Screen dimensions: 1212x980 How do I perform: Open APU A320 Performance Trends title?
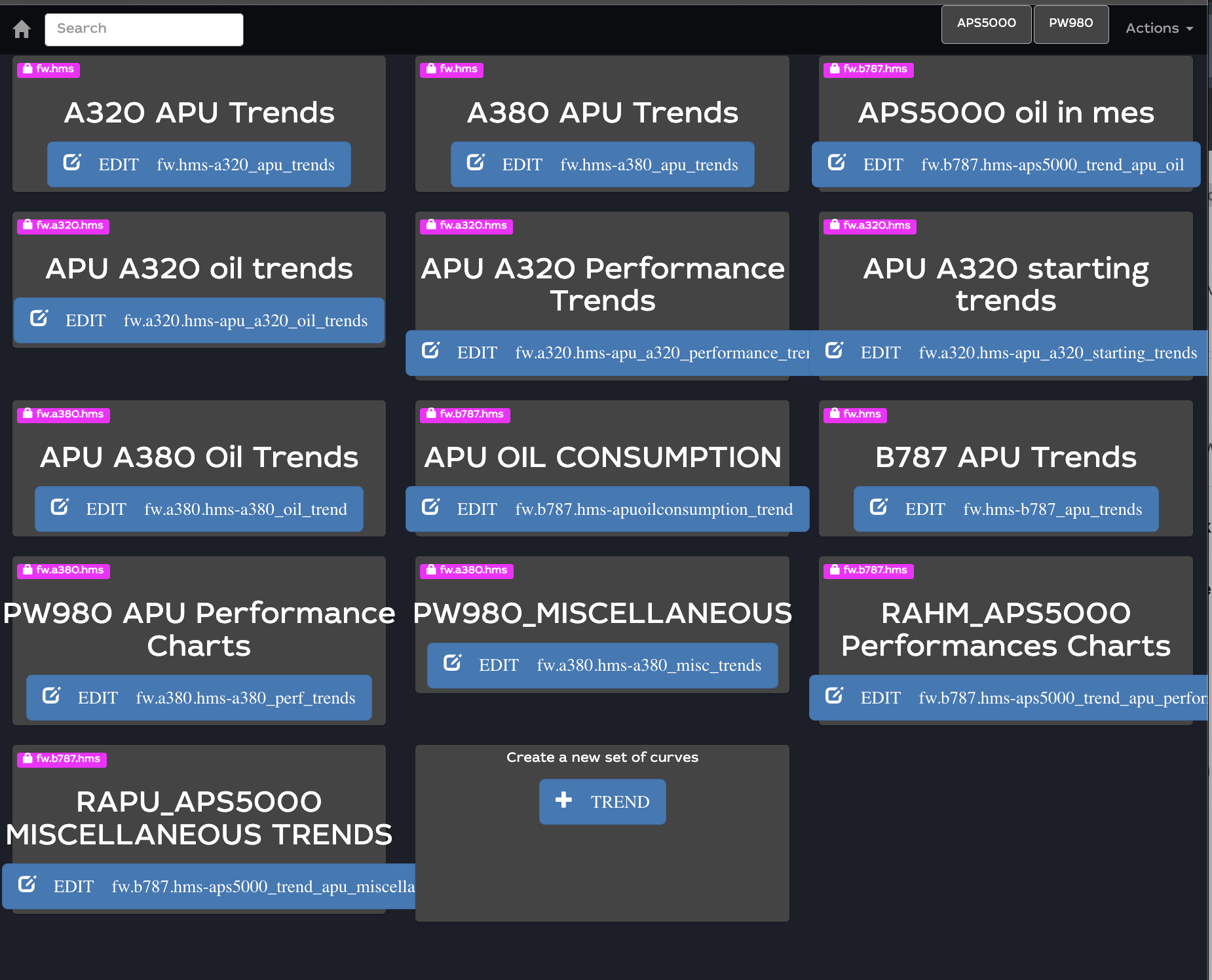click(x=603, y=284)
